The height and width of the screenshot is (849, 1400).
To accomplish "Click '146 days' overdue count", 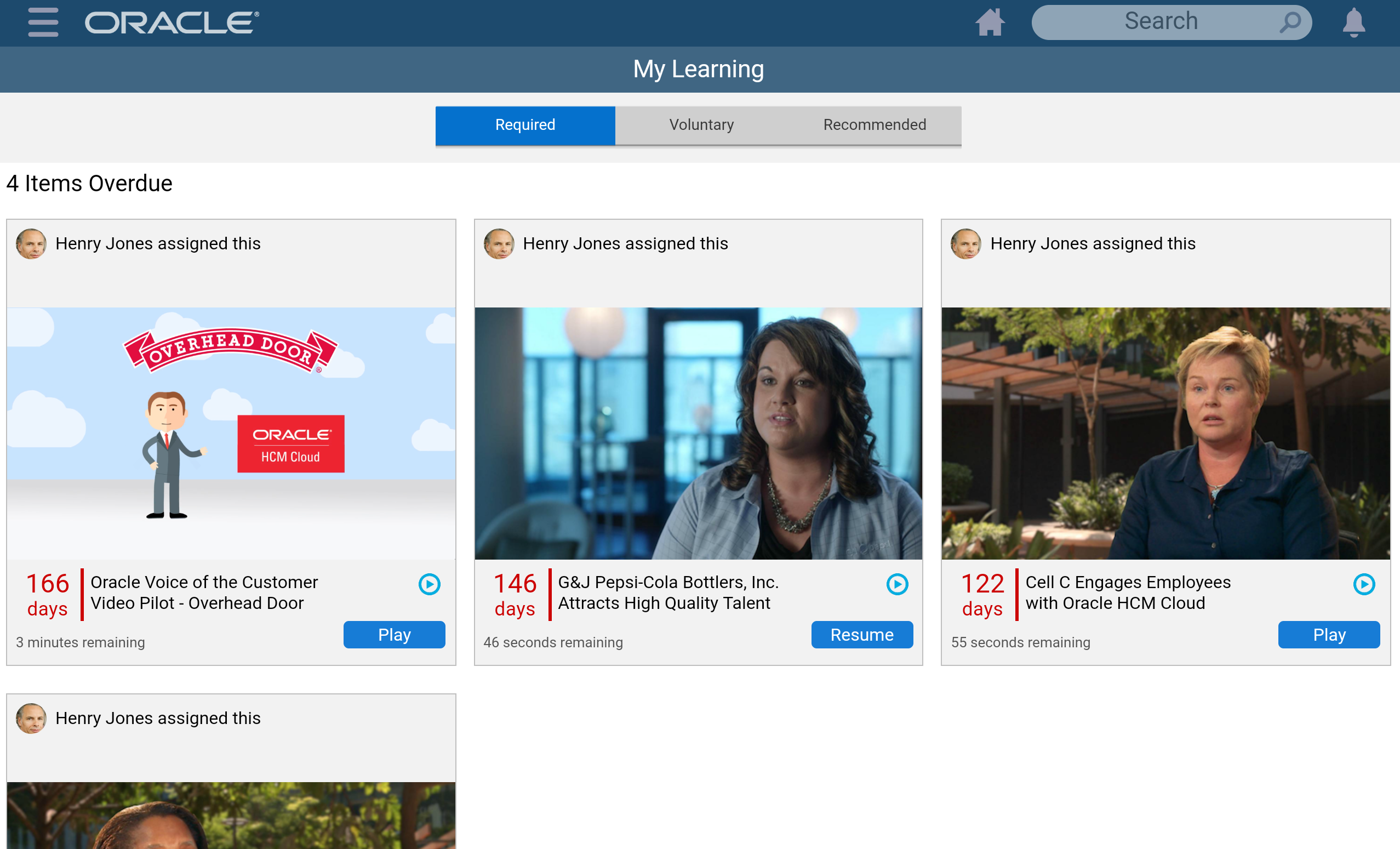I will pyautogui.click(x=515, y=595).
